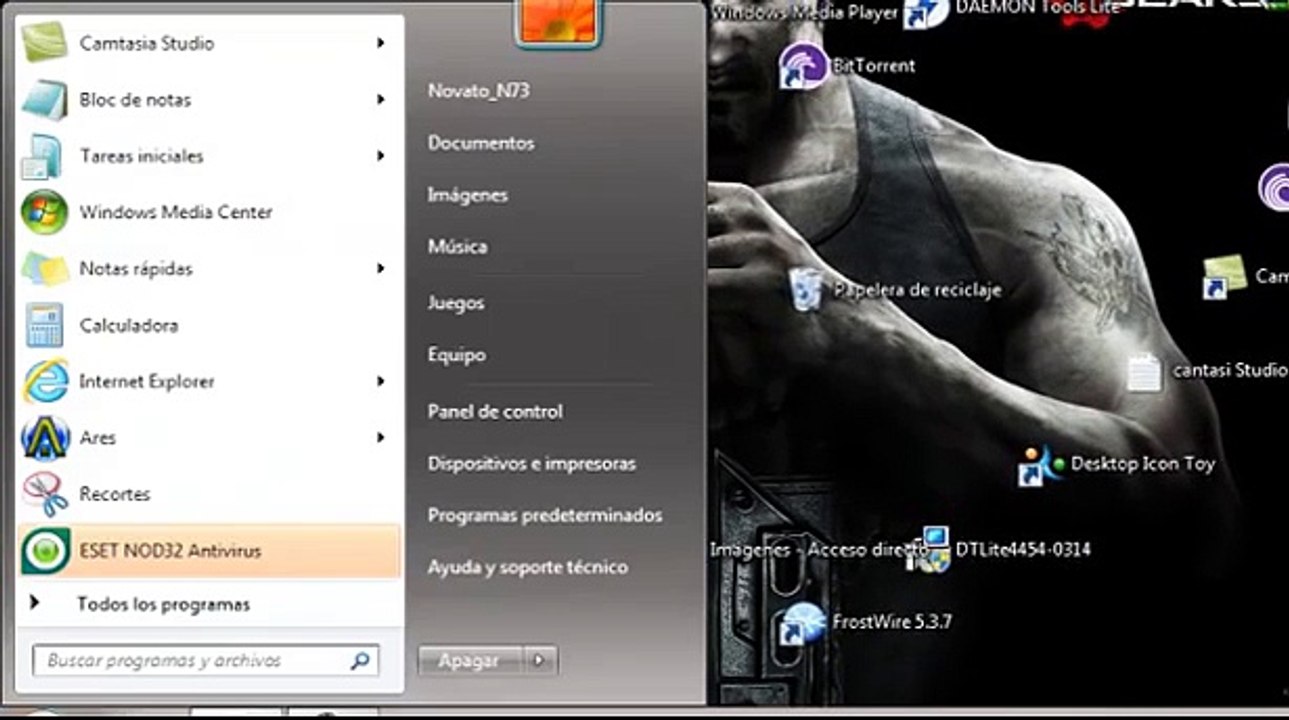This screenshot has width=1289, height=720.
Task: Open Panel de control
Action: coord(495,411)
